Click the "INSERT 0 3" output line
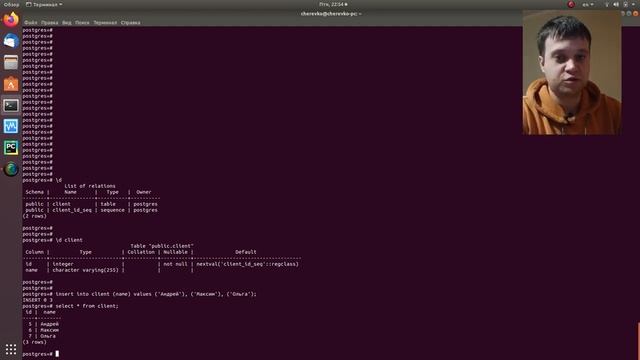The width and height of the screenshot is (640, 360). pyautogui.click(x=38, y=300)
